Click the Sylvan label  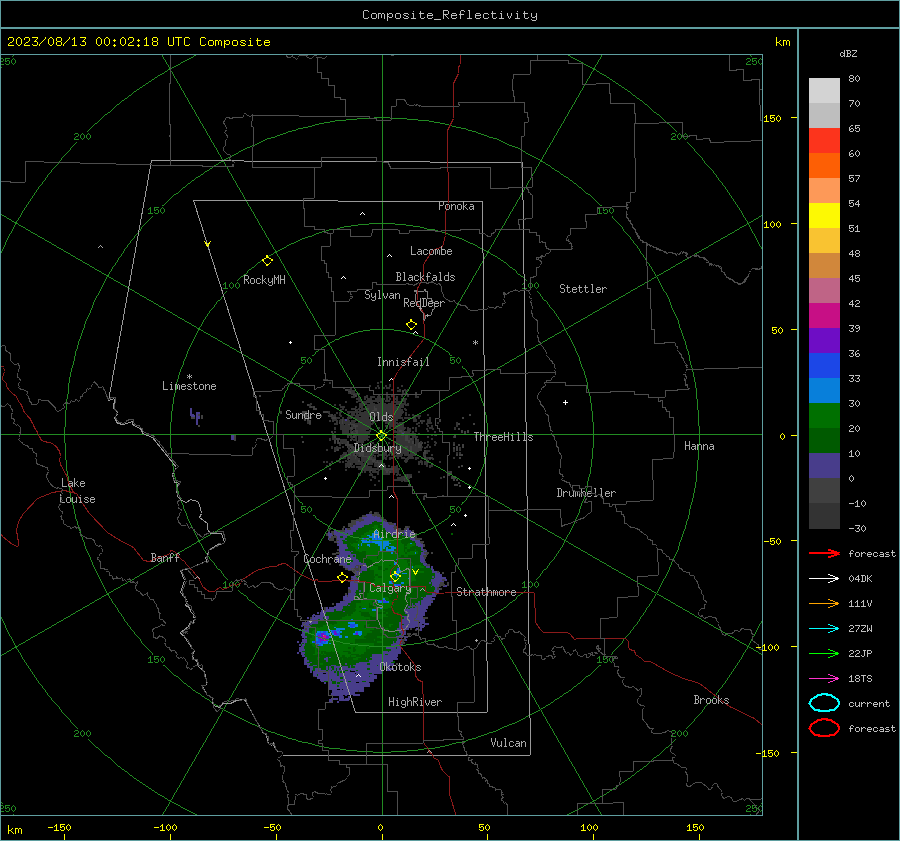[382, 295]
